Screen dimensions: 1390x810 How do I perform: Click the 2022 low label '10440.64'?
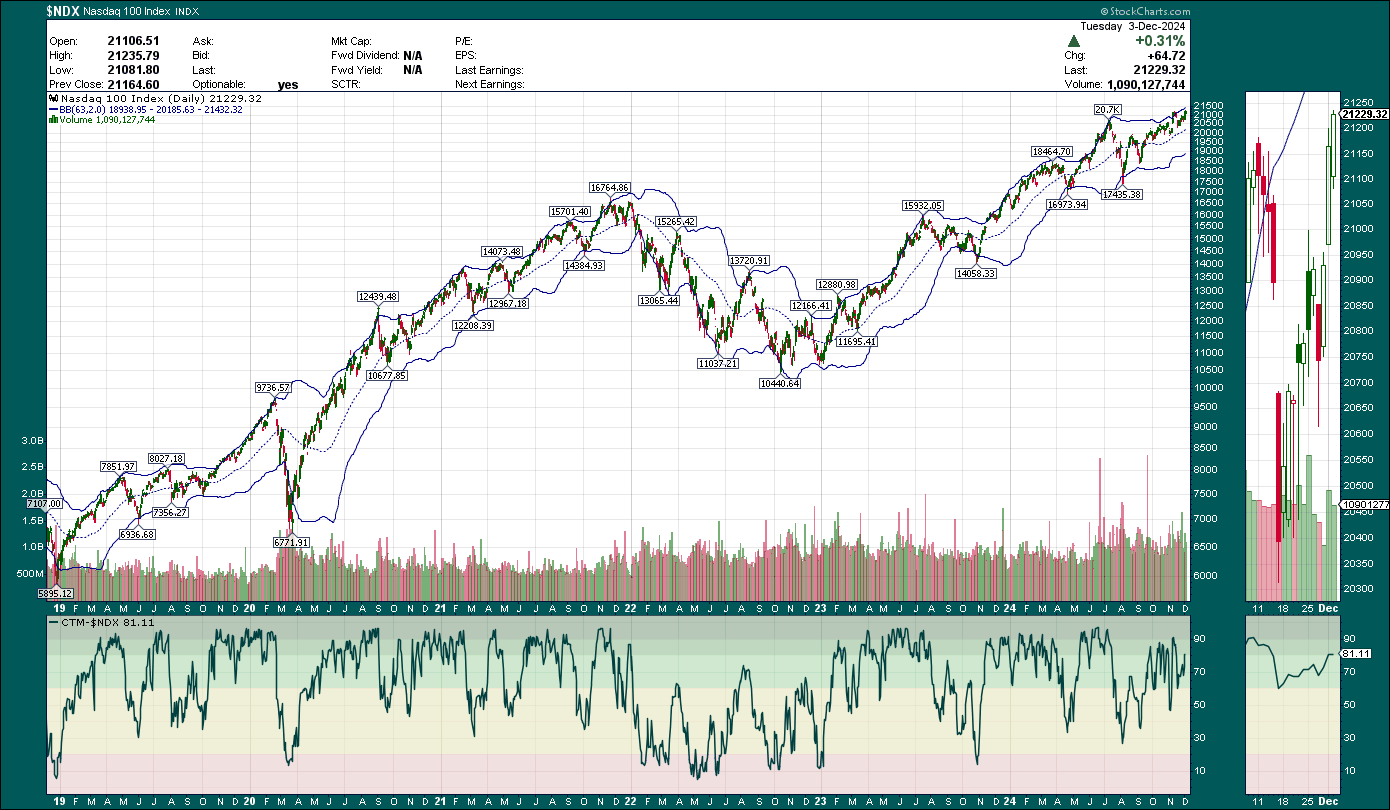pyautogui.click(x=780, y=383)
